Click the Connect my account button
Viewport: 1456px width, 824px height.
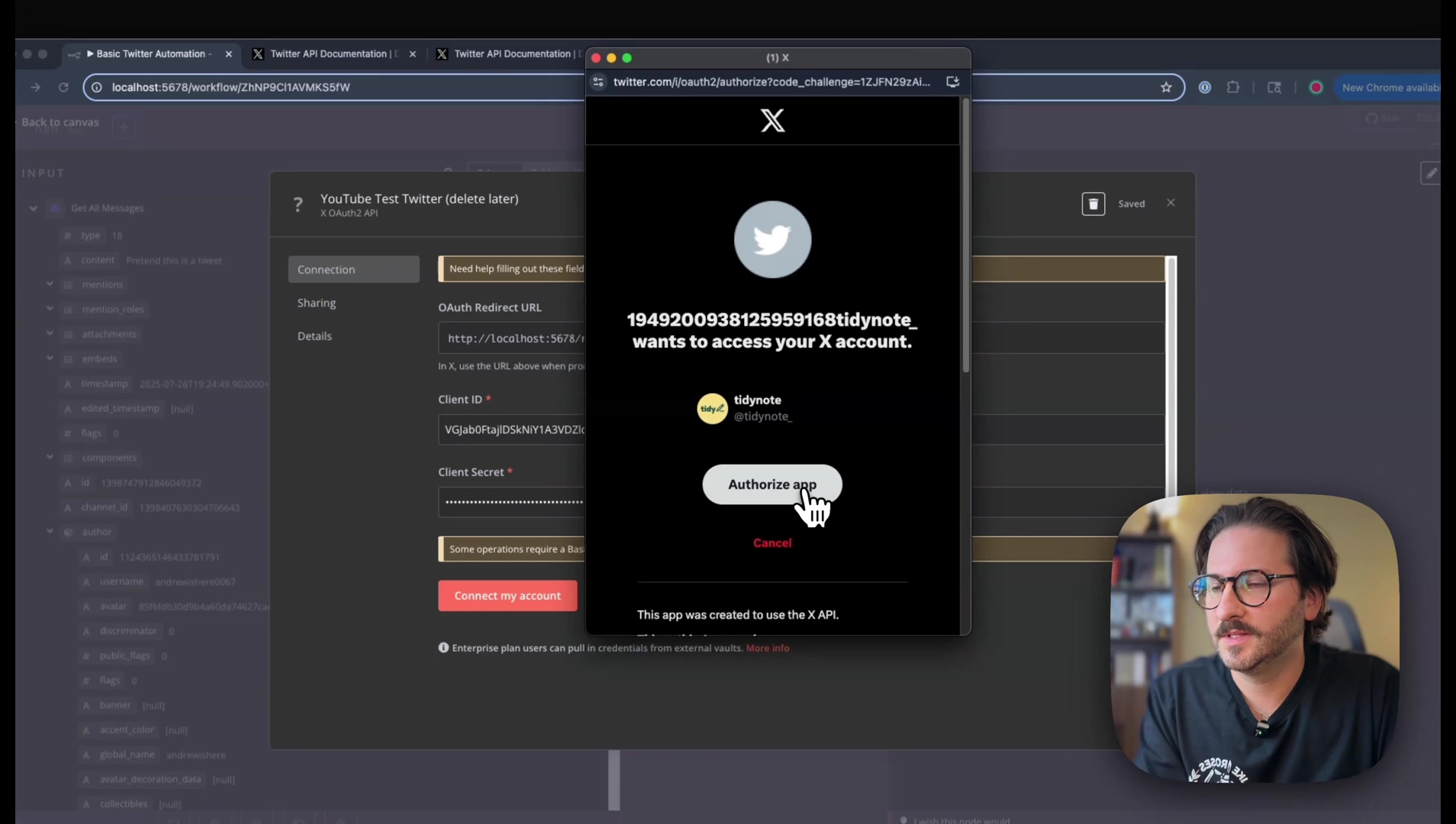(507, 596)
